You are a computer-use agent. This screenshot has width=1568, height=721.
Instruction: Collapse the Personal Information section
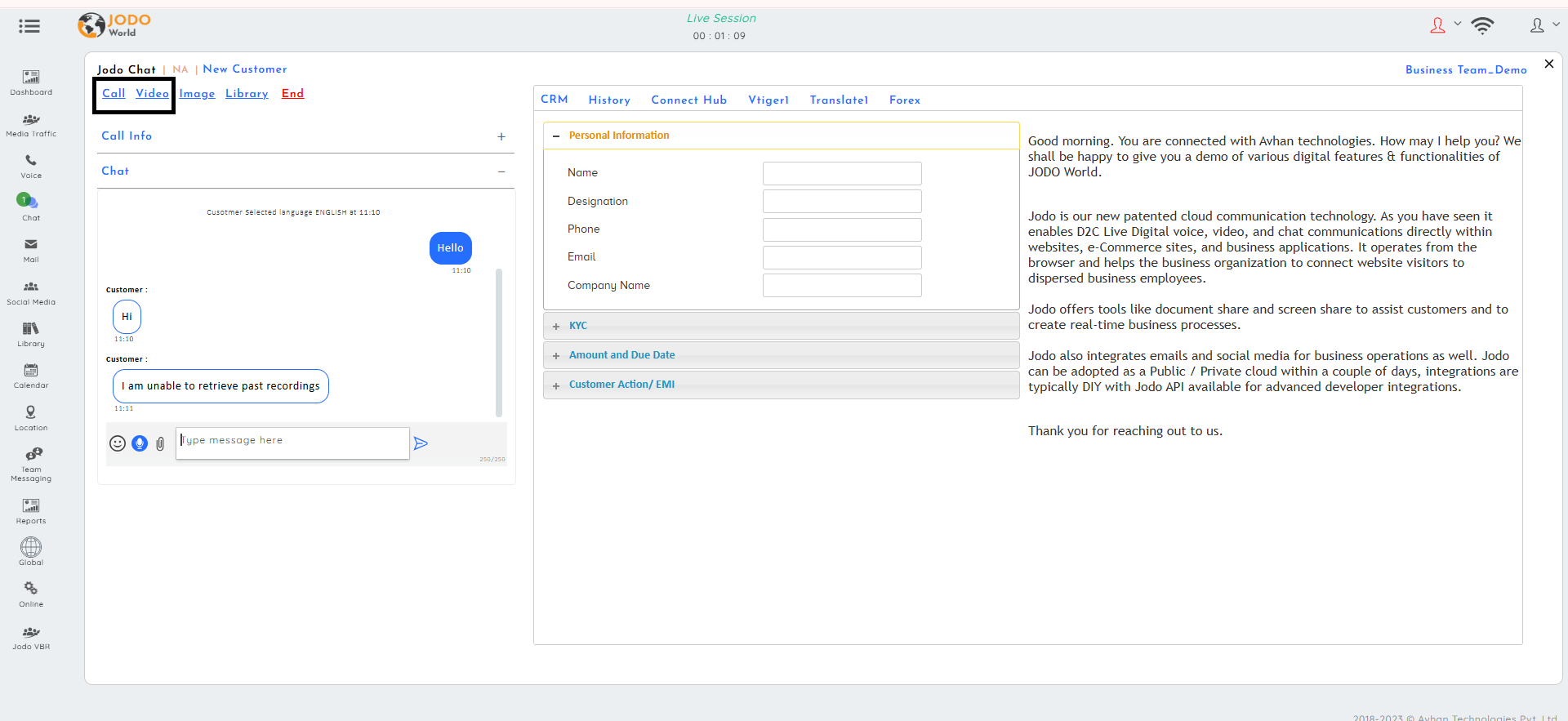(x=556, y=136)
